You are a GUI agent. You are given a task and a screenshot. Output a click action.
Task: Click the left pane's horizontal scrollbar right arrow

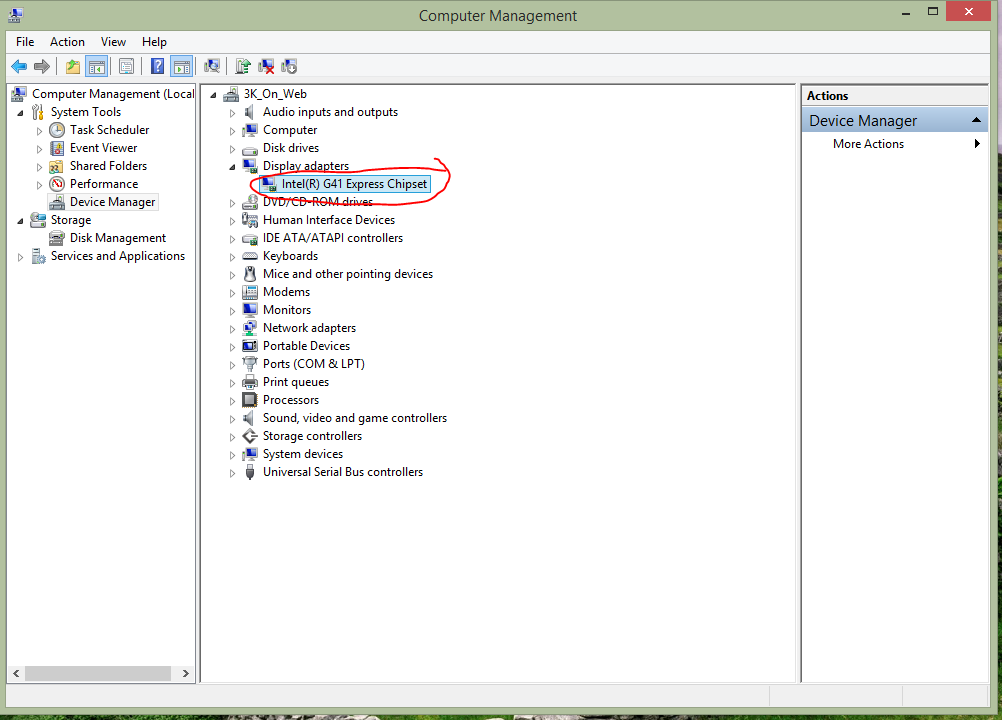click(185, 673)
